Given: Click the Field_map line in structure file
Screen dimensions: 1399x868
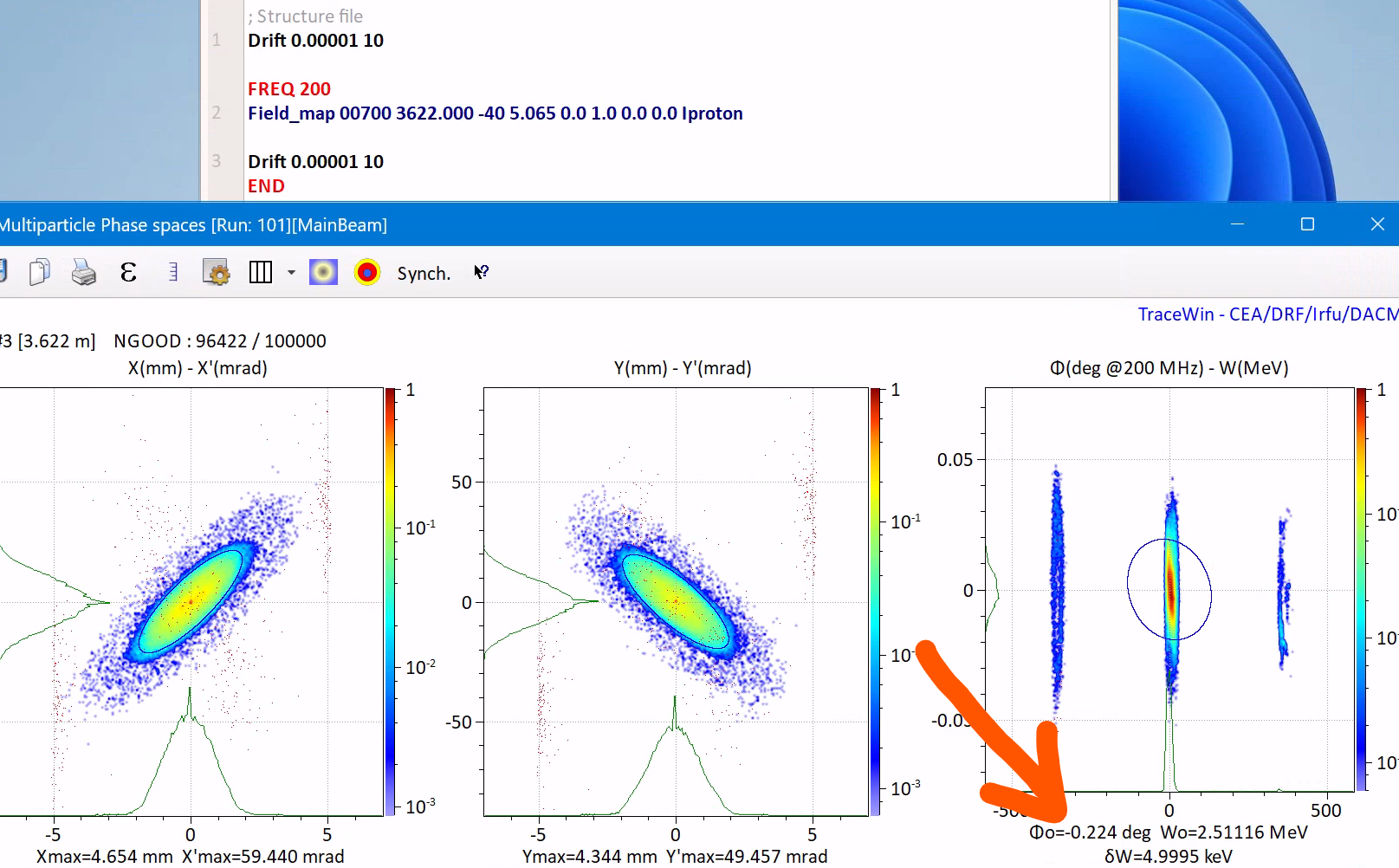Looking at the screenshot, I should [x=495, y=113].
